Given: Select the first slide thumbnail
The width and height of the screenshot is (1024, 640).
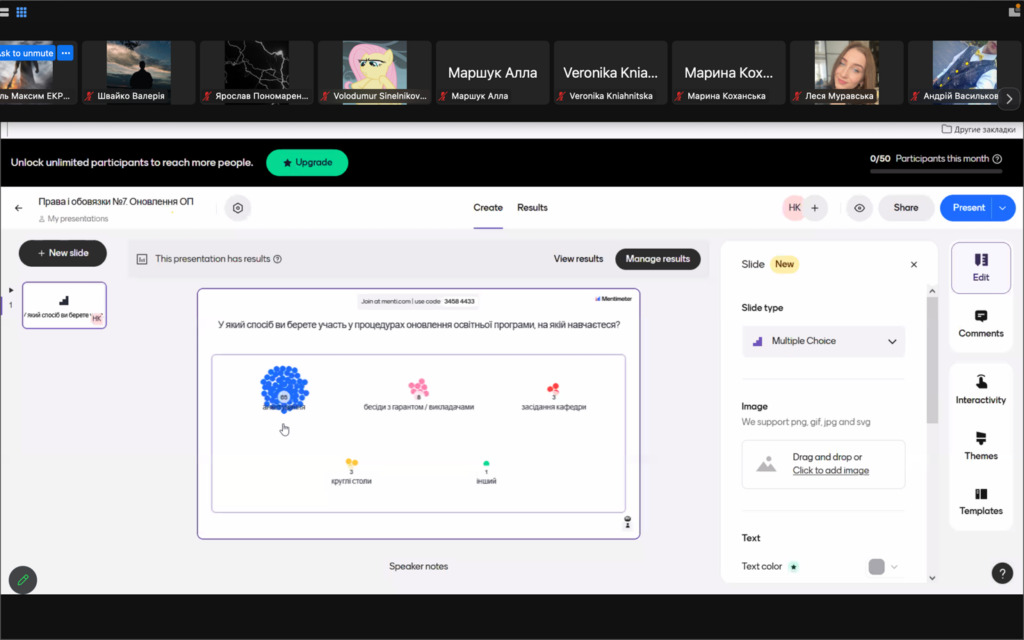Looking at the screenshot, I should (64, 305).
